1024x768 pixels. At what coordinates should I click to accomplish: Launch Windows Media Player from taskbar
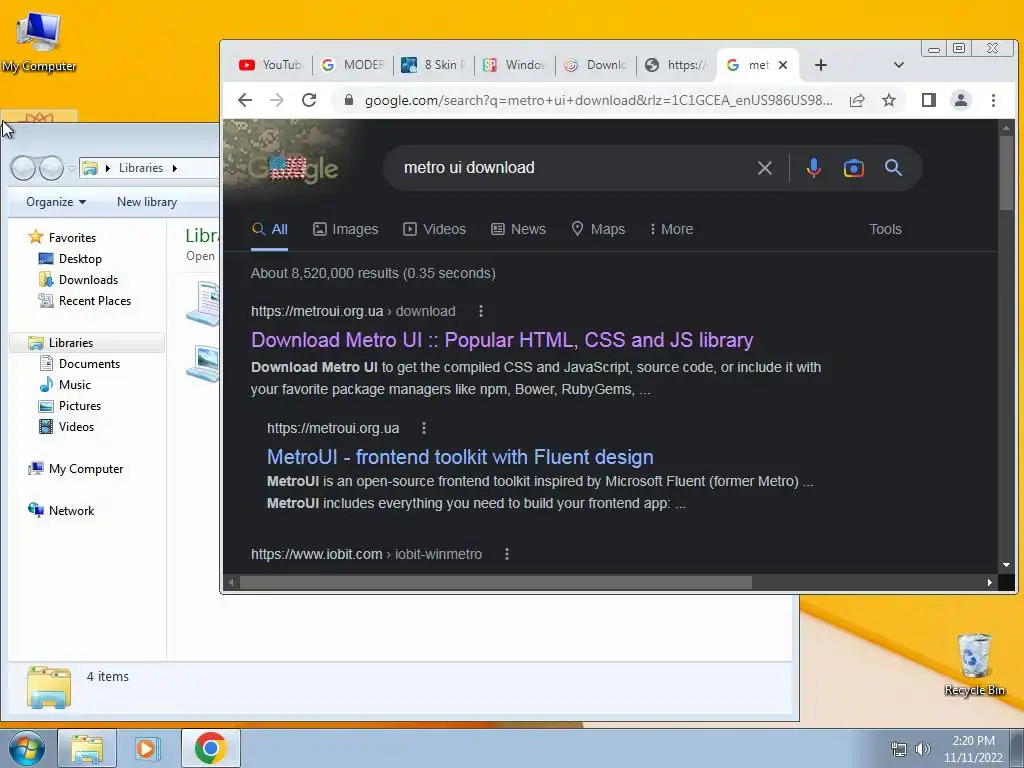146,748
